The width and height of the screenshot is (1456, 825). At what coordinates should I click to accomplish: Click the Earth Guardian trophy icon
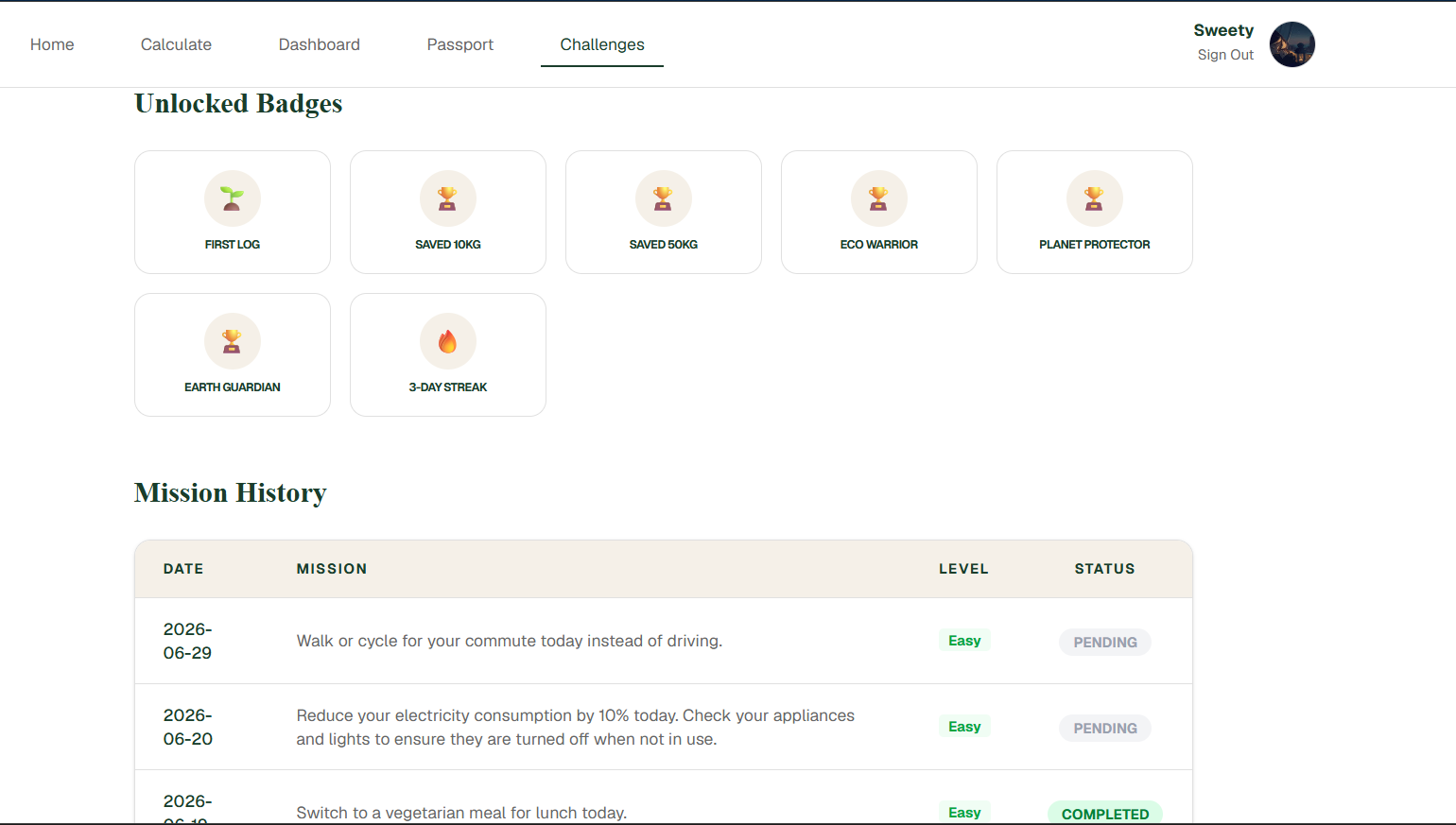tap(233, 341)
